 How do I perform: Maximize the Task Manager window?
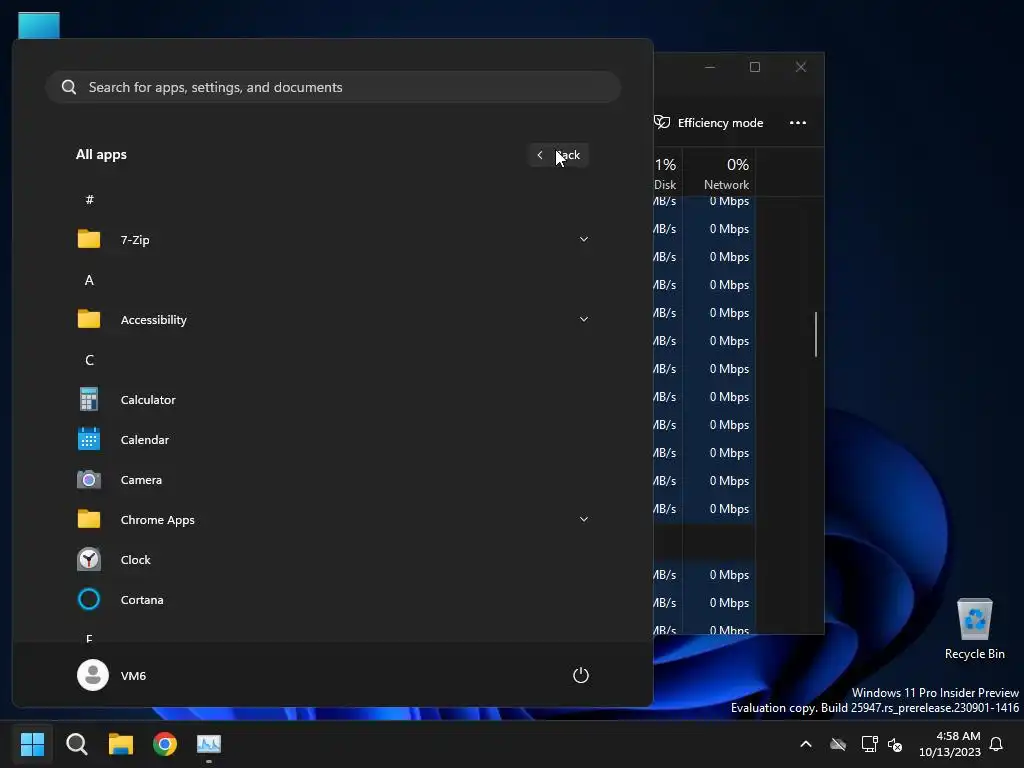755,67
